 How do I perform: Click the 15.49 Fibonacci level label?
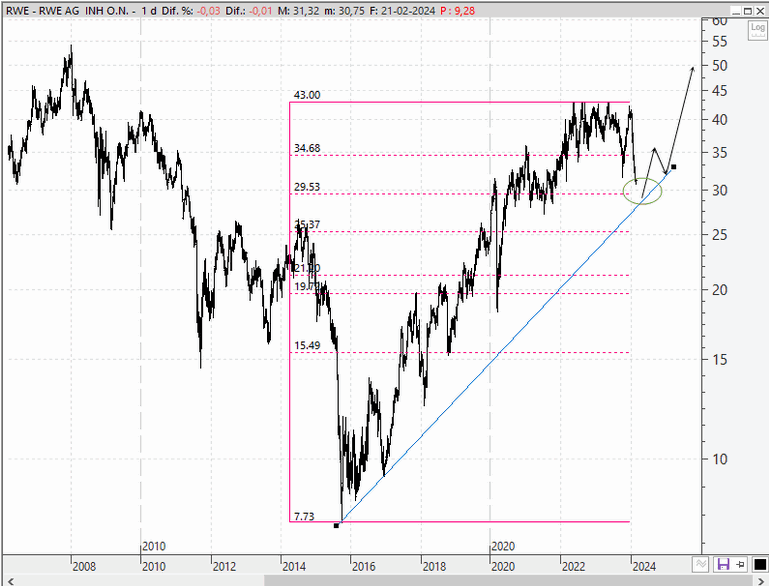[x=307, y=345]
